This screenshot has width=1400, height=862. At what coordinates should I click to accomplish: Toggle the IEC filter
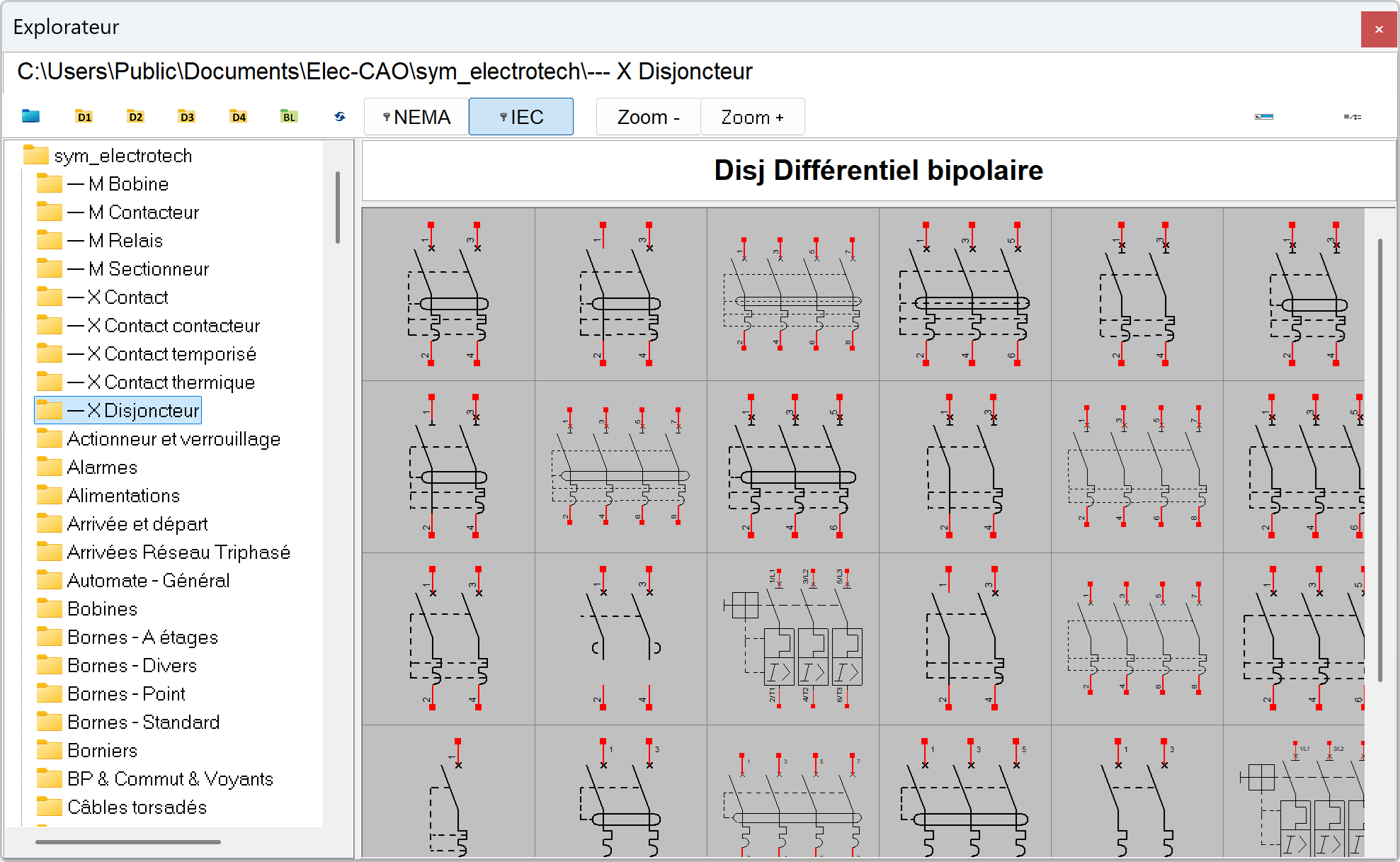(521, 117)
